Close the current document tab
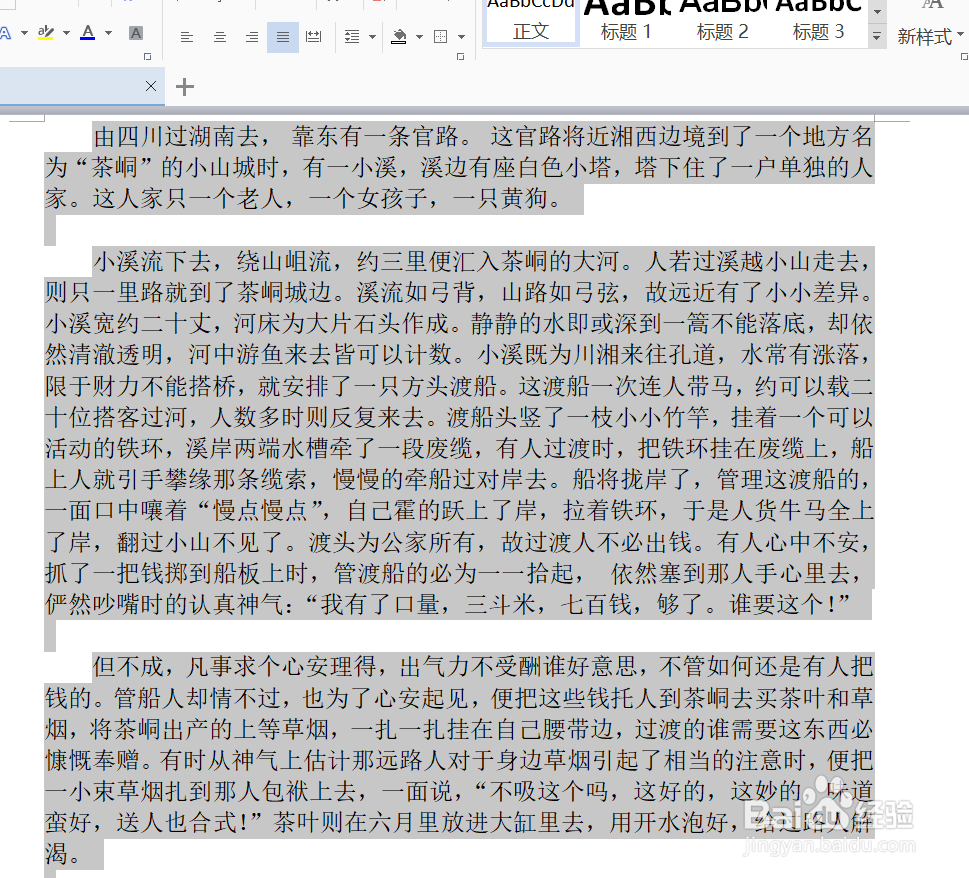The height and width of the screenshot is (878, 969). 151,86
